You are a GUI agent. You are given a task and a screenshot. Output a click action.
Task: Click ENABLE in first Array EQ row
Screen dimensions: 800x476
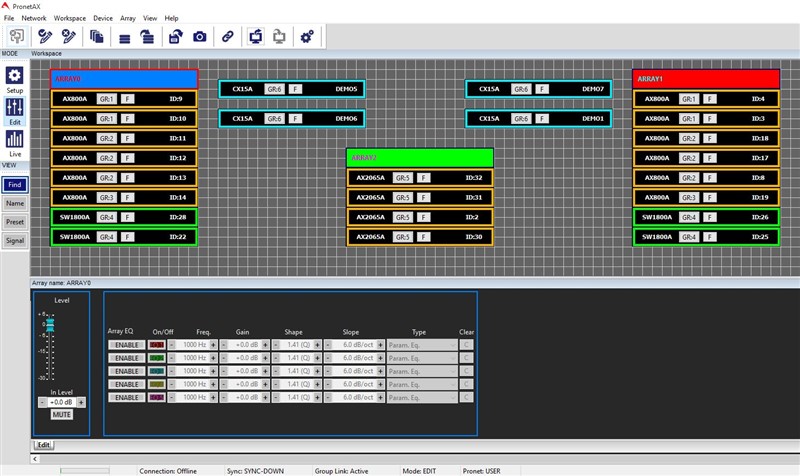pyautogui.click(x=127, y=345)
